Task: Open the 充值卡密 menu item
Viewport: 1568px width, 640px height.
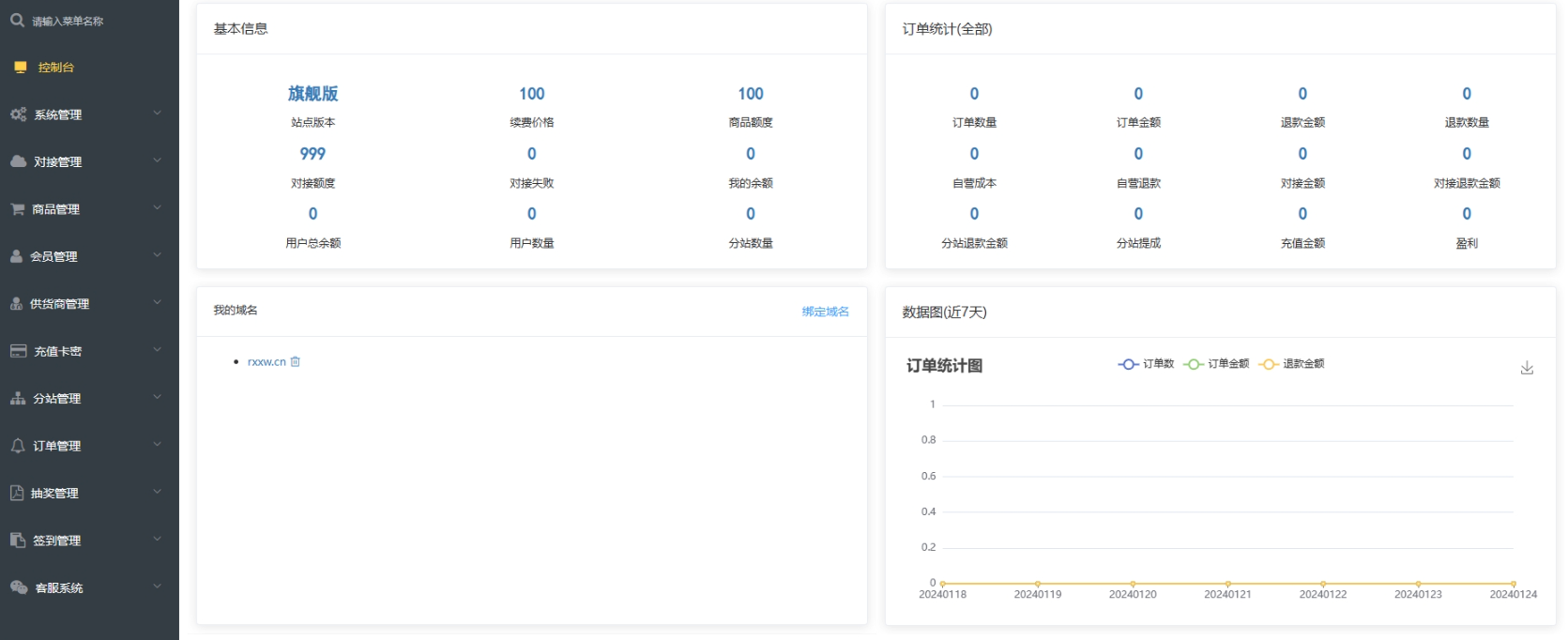Action: 57,351
